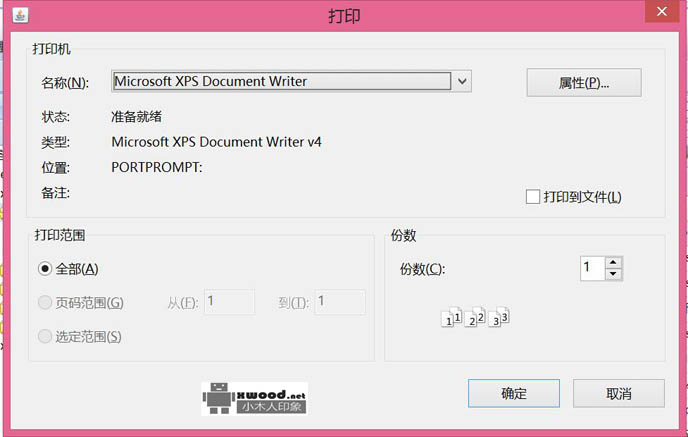The width and height of the screenshot is (688, 437).
Task: Confirm printing with 确定 button
Action: pos(514,394)
